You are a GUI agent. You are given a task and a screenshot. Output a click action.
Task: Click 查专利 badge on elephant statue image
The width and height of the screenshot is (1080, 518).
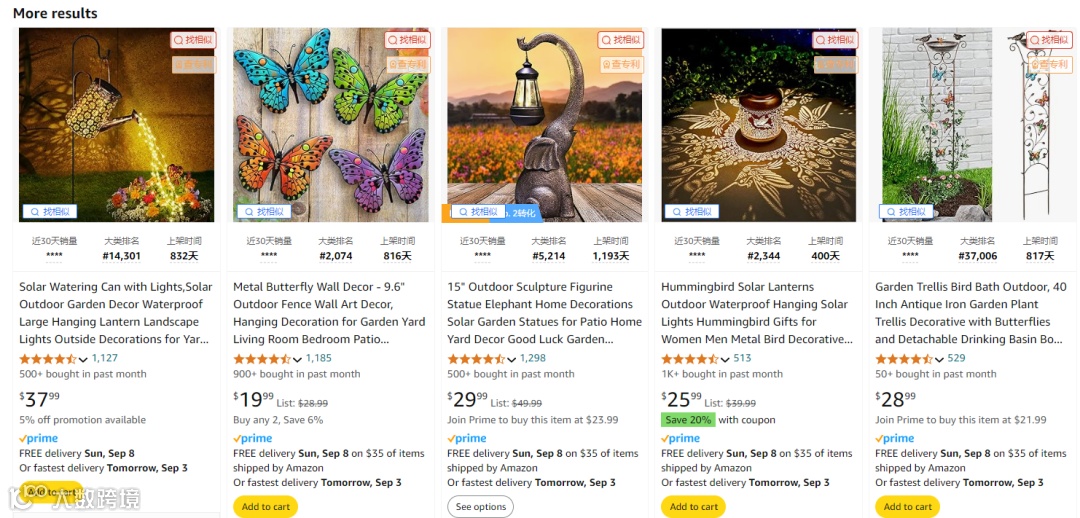point(620,64)
